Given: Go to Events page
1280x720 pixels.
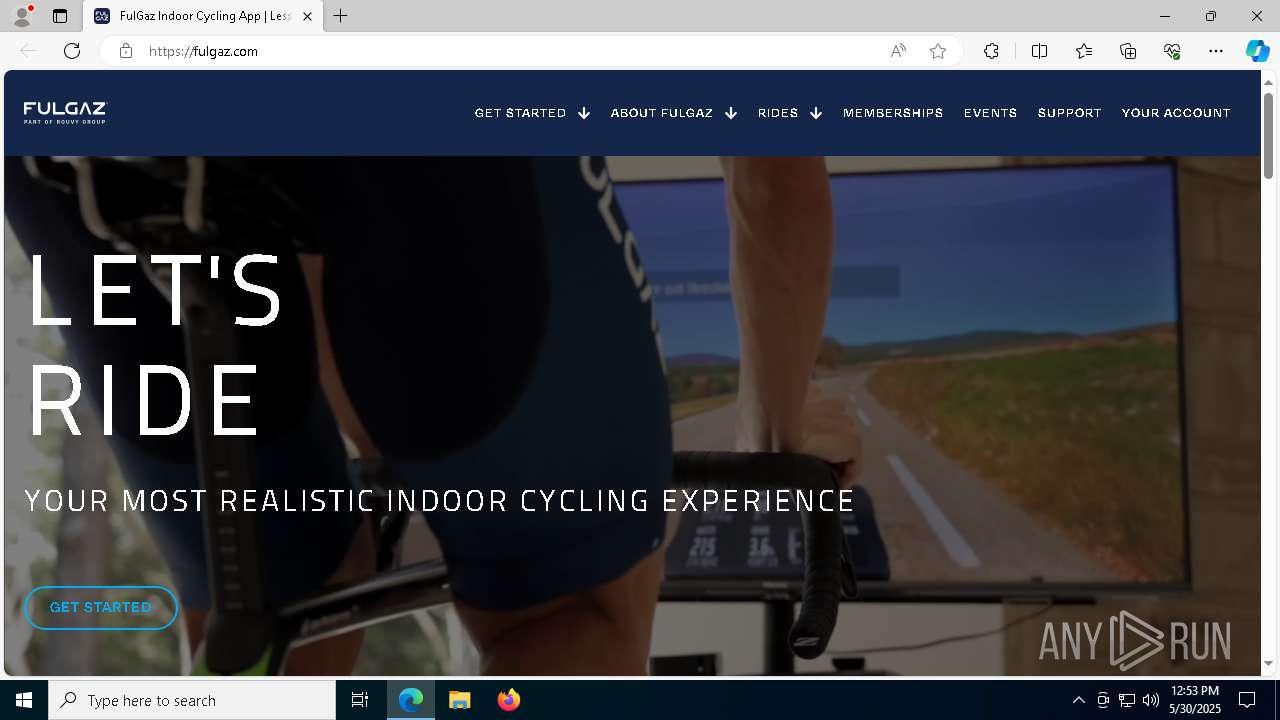Looking at the screenshot, I should [990, 113].
